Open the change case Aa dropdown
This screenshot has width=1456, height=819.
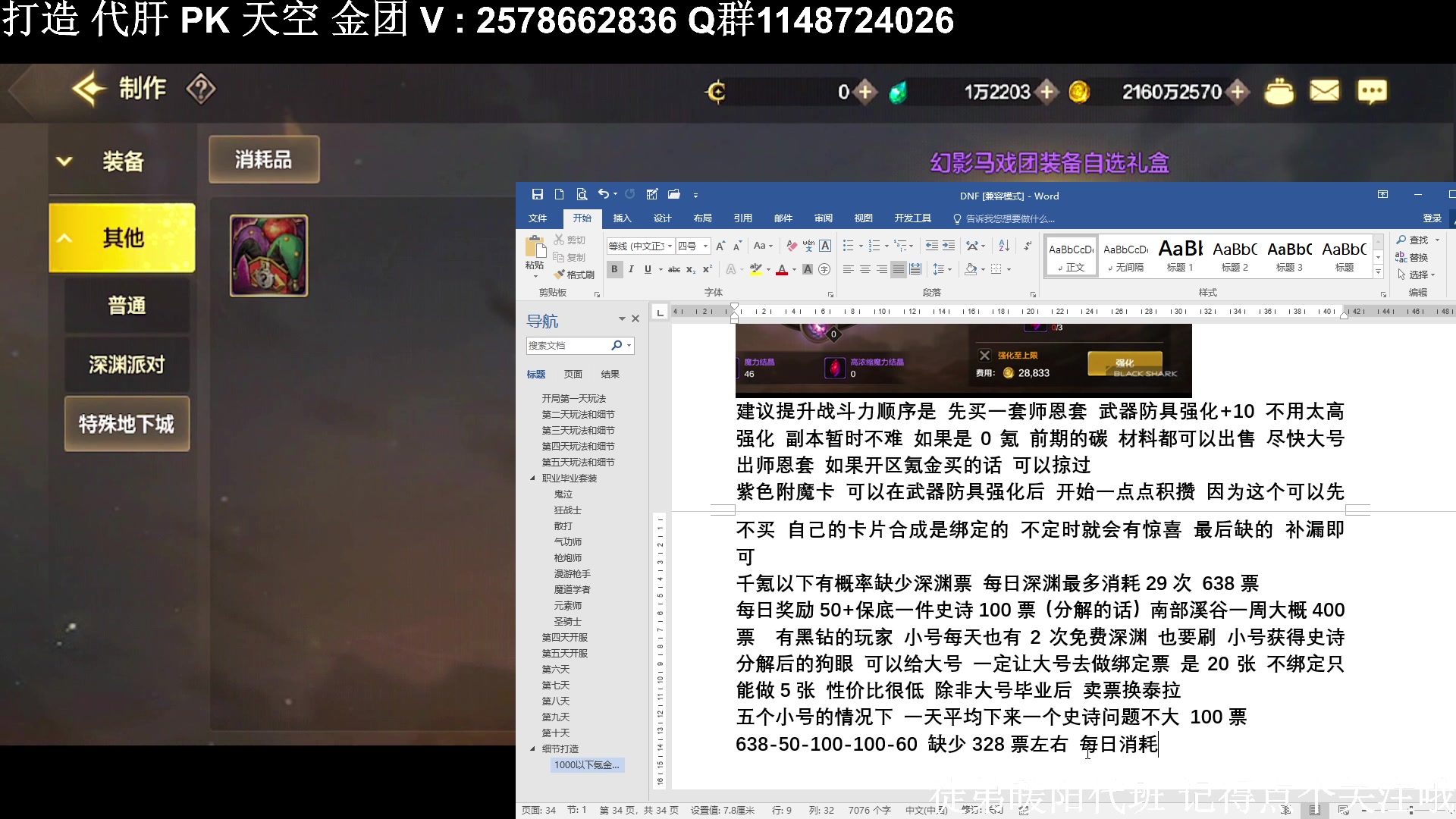coord(763,246)
